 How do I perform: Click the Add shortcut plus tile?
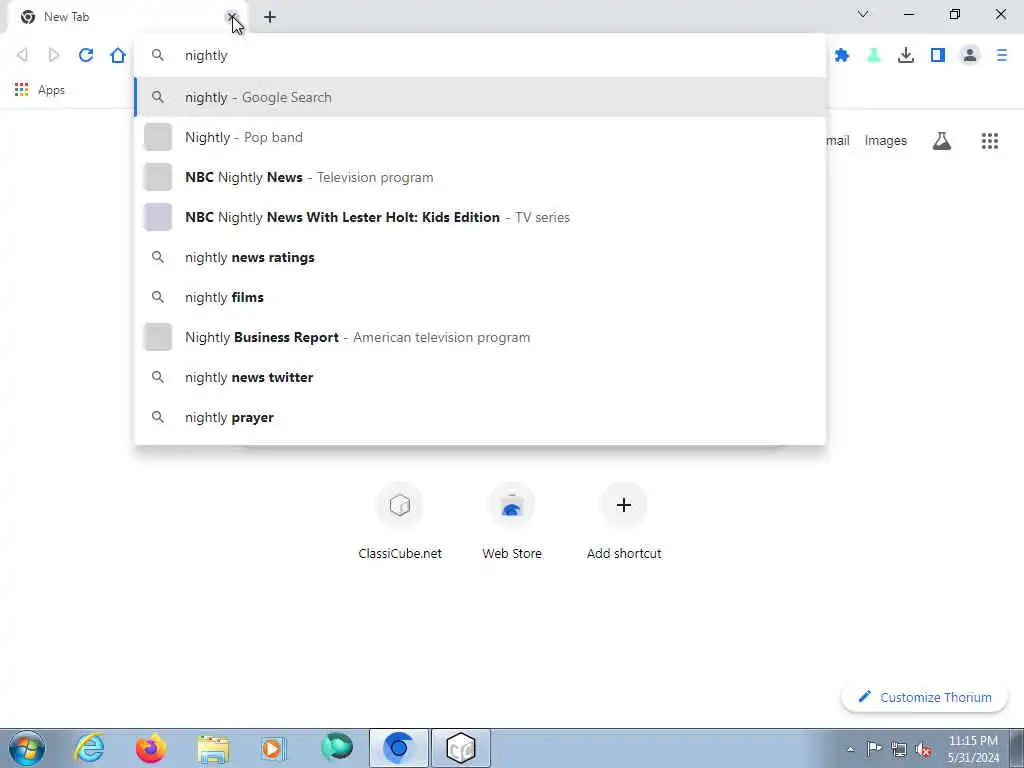[624, 521]
